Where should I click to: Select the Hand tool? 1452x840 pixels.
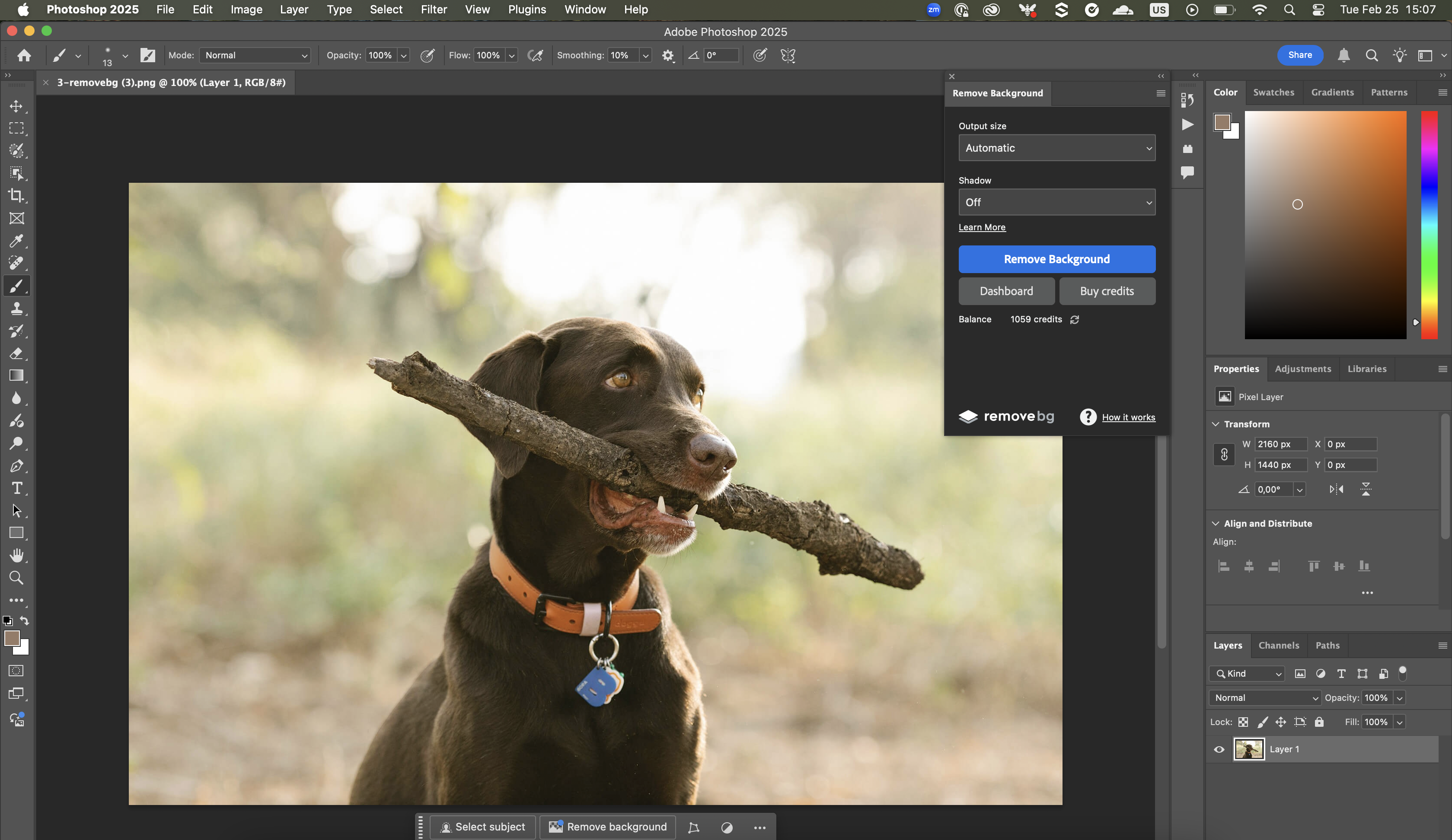click(16, 555)
